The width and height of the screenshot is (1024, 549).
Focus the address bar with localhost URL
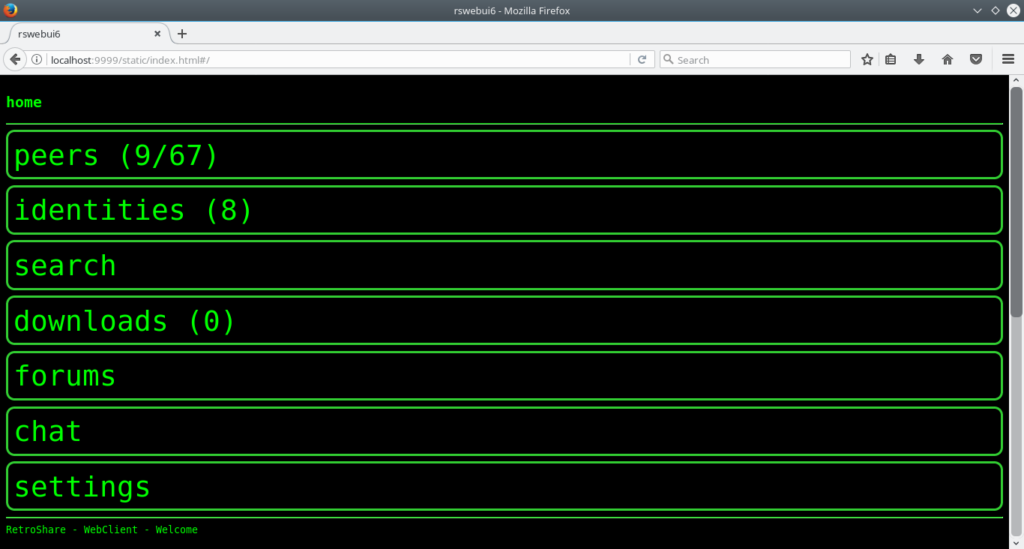point(338,59)
